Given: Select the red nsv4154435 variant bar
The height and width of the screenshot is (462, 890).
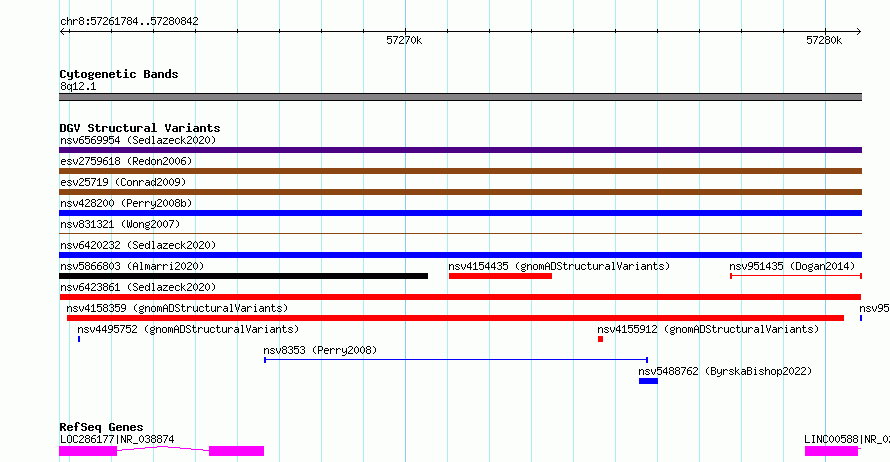Looking at the screenshot, I should [x=500, y=276].
